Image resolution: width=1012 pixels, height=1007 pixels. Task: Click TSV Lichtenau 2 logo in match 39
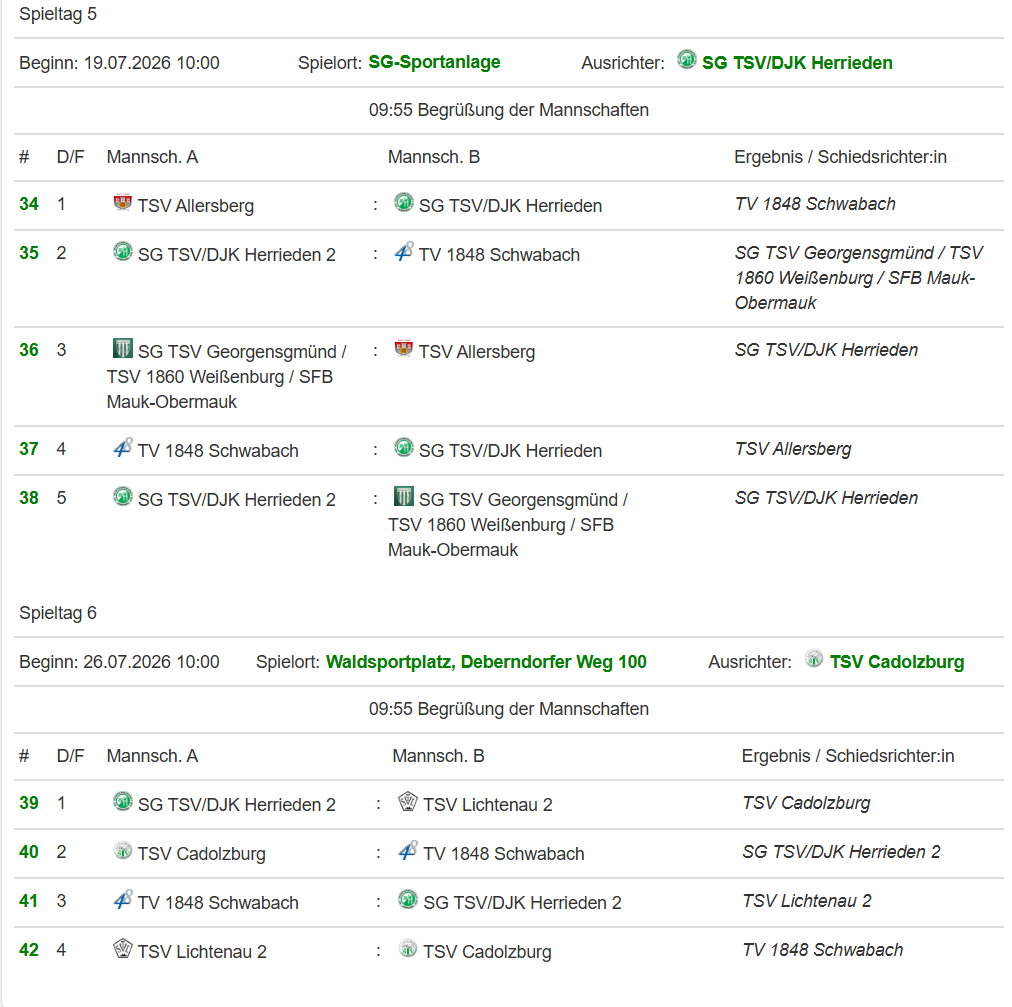tap(408, 802)
